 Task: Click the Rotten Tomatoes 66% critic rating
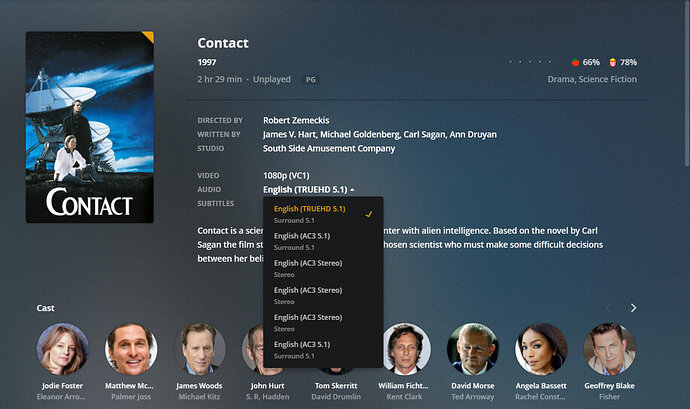[x=586, y=63]
